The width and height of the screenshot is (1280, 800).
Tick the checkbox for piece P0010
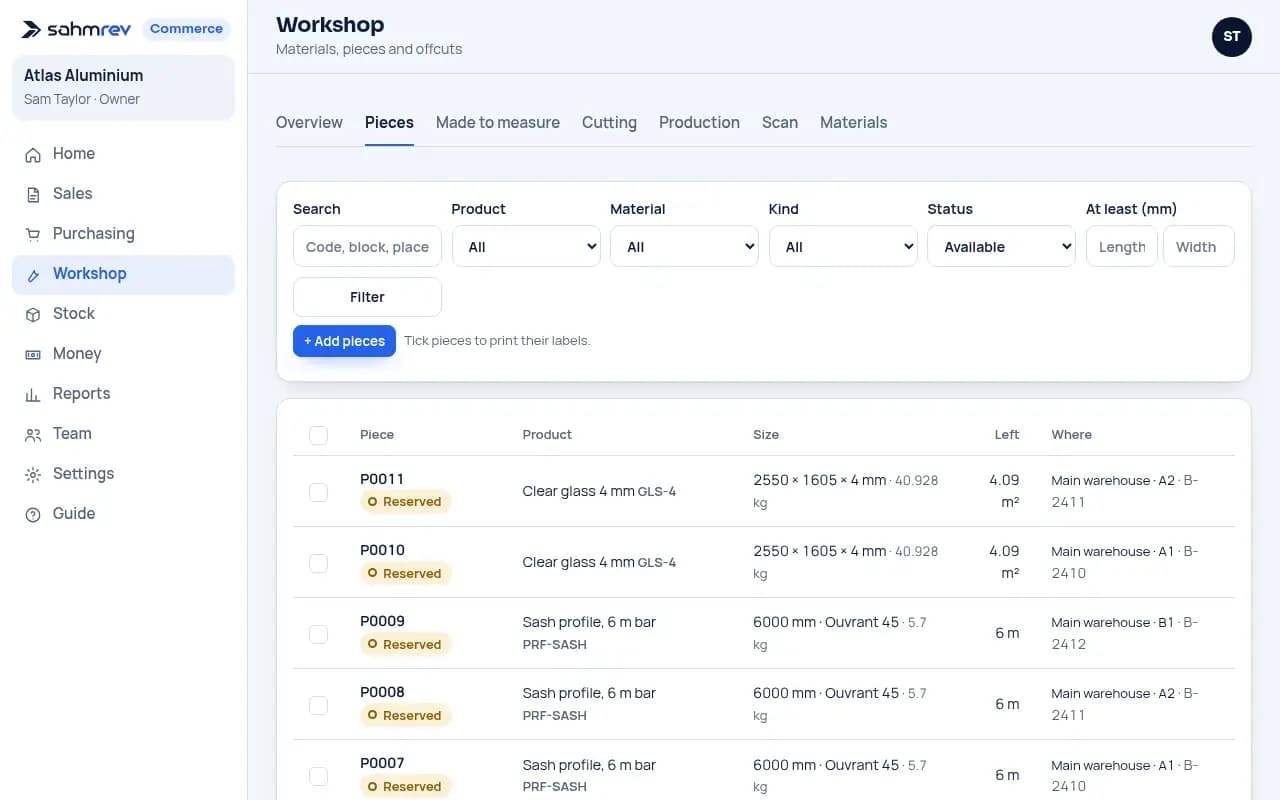(318, 563)
